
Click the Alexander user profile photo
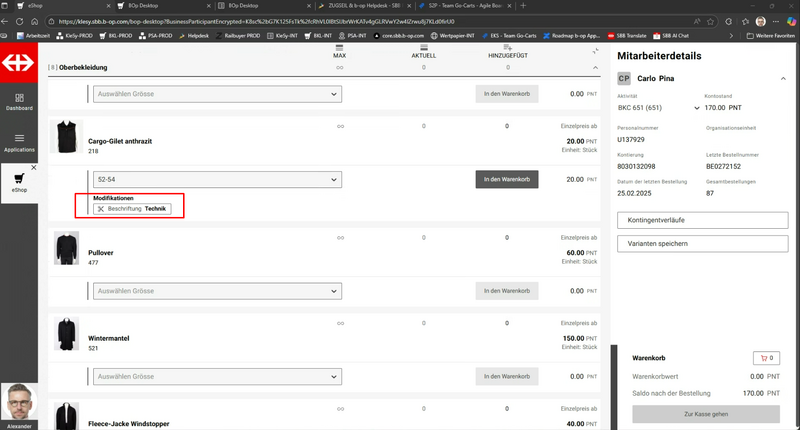(19, 402)
